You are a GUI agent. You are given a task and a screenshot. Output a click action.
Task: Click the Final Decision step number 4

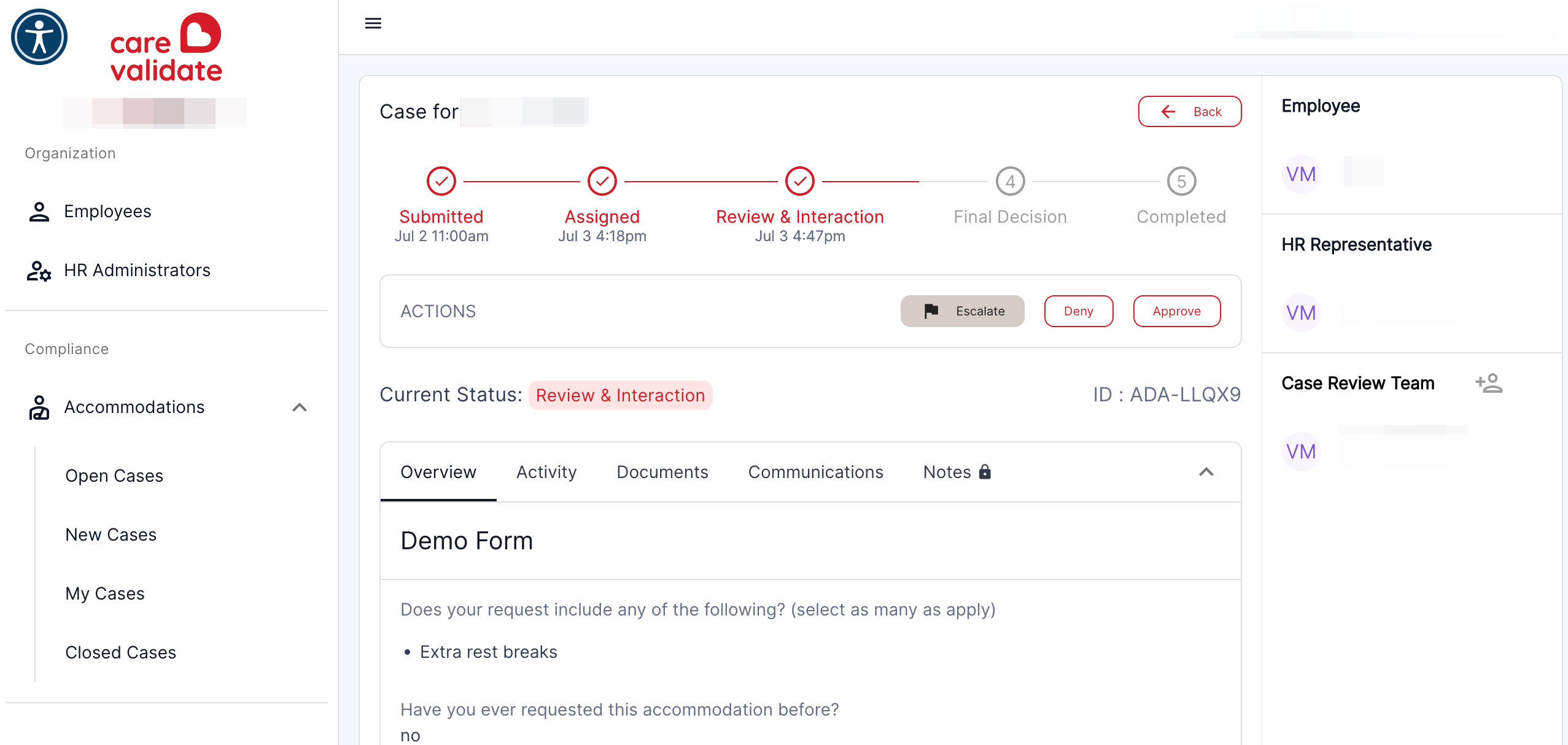click(1011, 181)
